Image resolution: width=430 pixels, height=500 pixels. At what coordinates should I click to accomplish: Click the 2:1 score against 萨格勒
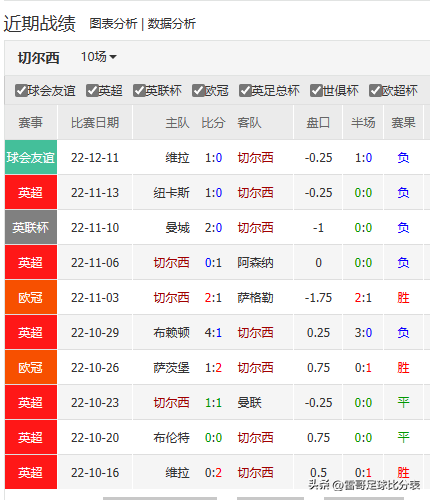(213, 298)
